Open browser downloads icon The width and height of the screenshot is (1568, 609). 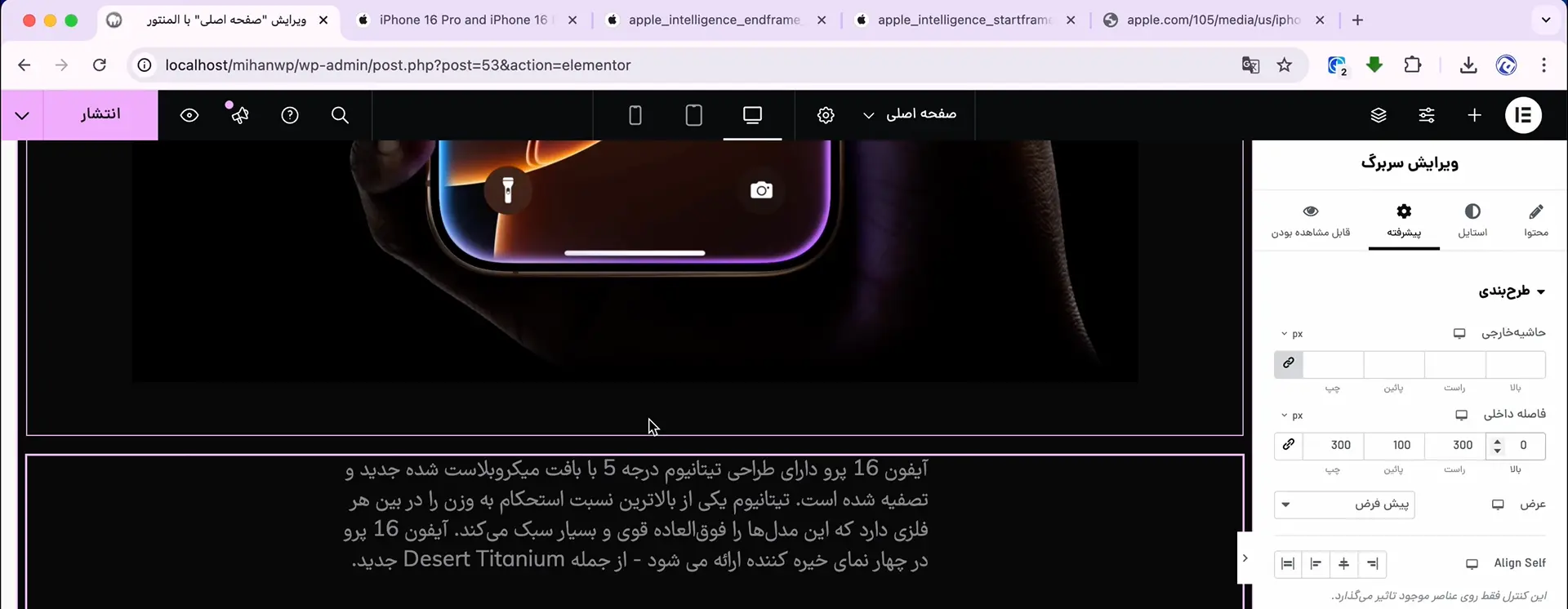1468,65
